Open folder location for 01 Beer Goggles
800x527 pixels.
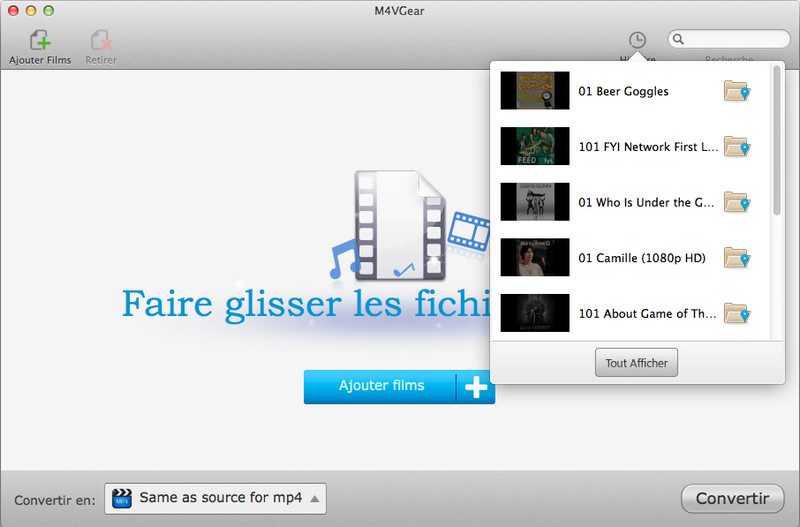[x=737, y=91]
